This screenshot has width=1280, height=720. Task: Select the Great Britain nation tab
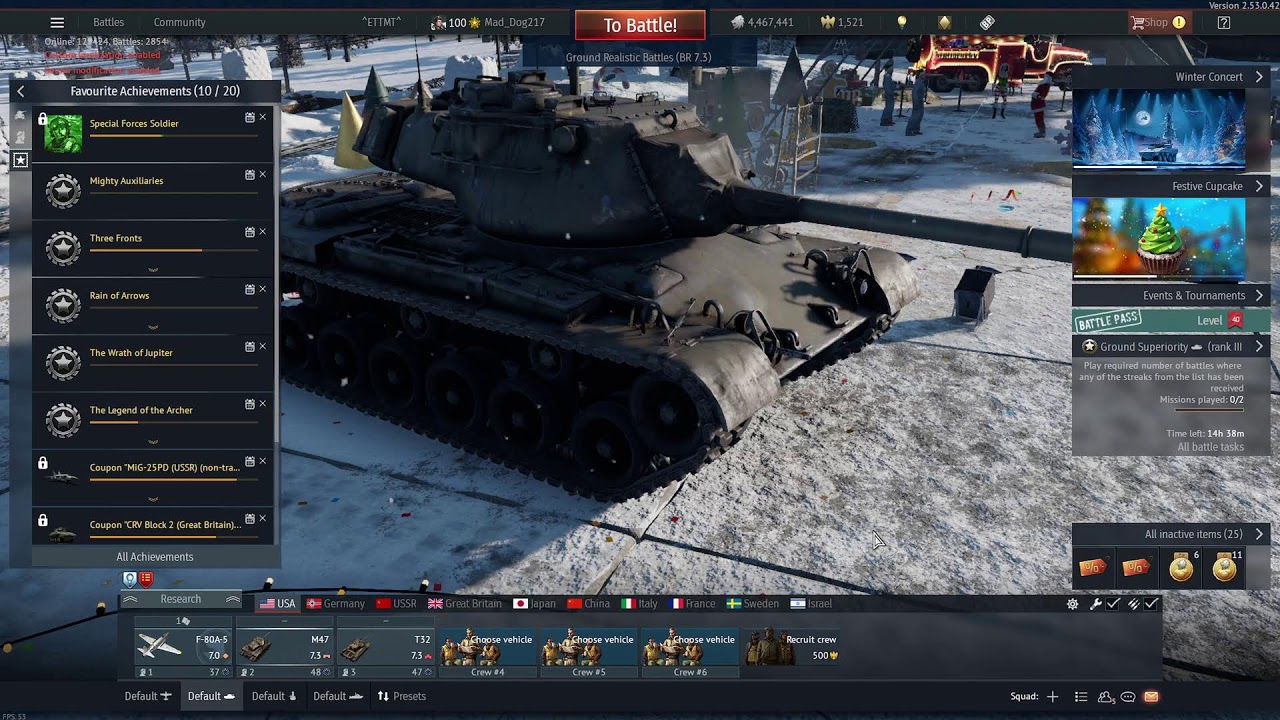(465, 604)
